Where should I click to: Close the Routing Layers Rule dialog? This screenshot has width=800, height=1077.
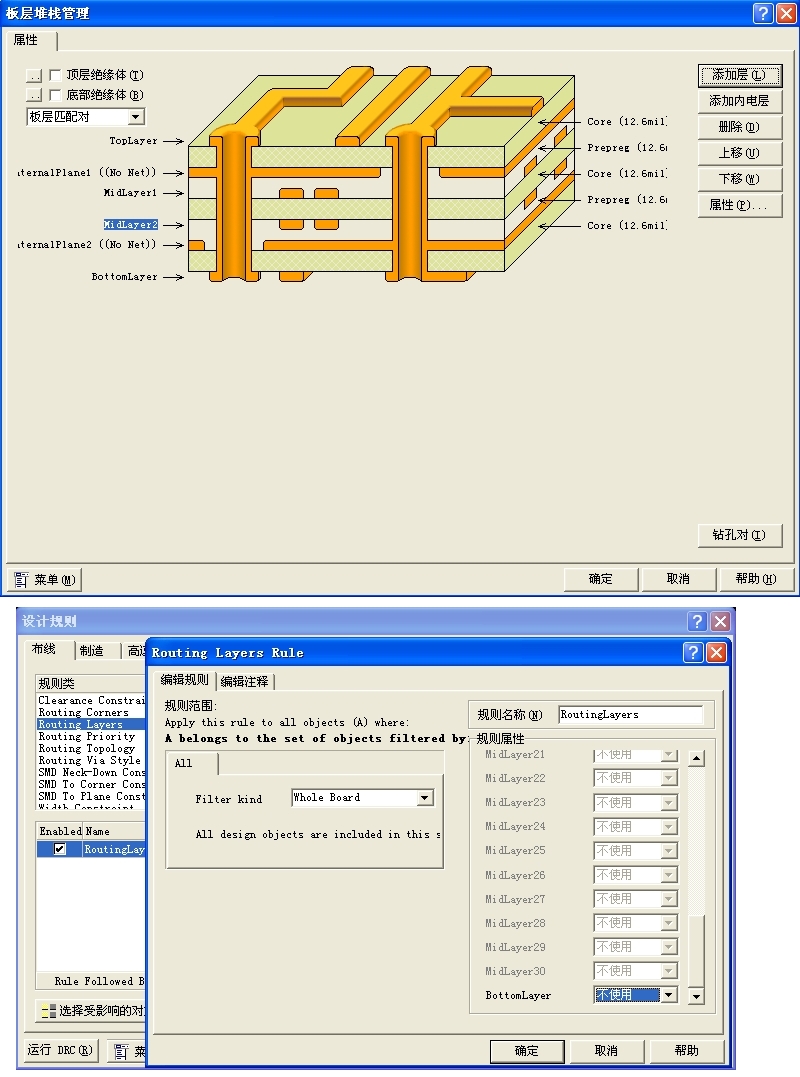pyautogui.click(x=716, y=652)
